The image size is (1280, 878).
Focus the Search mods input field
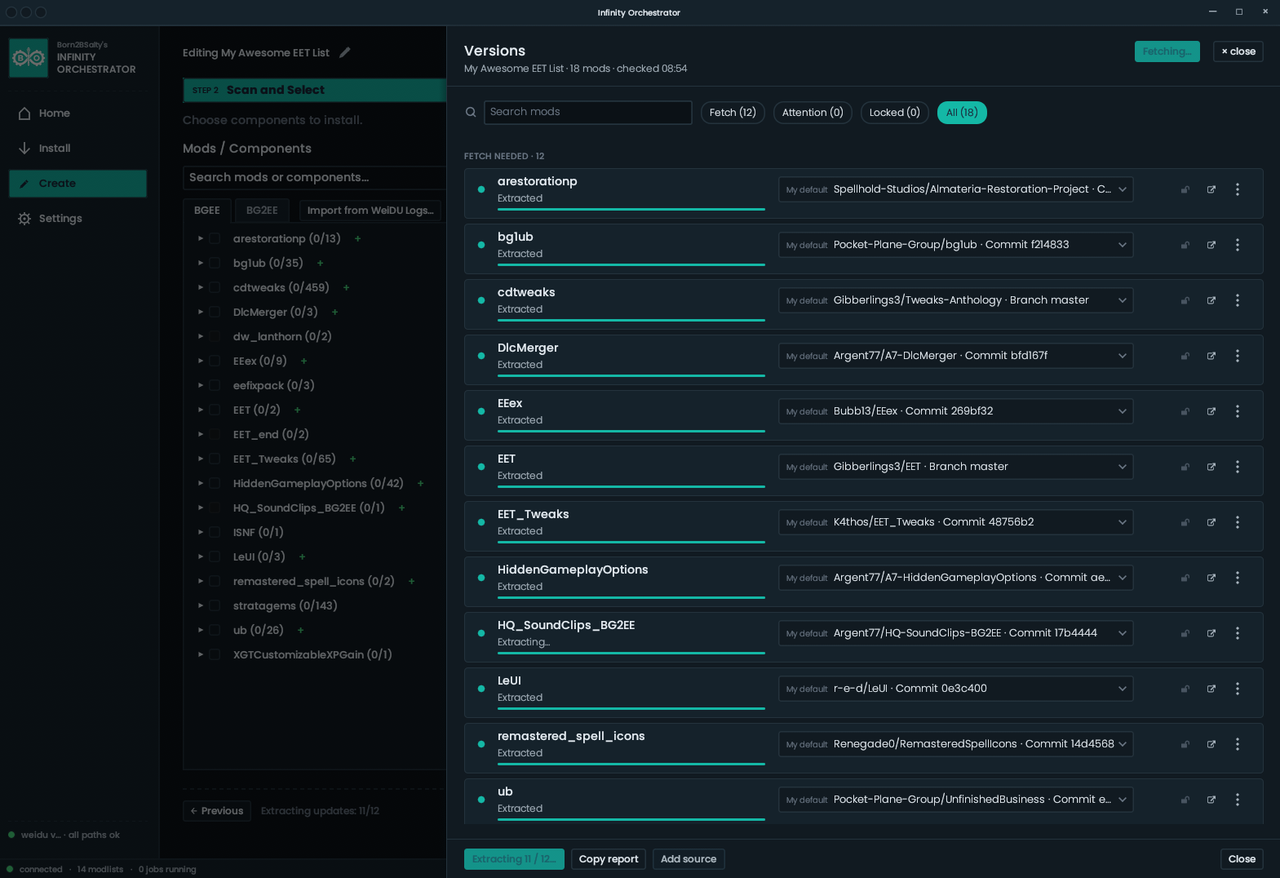[588, 112]
